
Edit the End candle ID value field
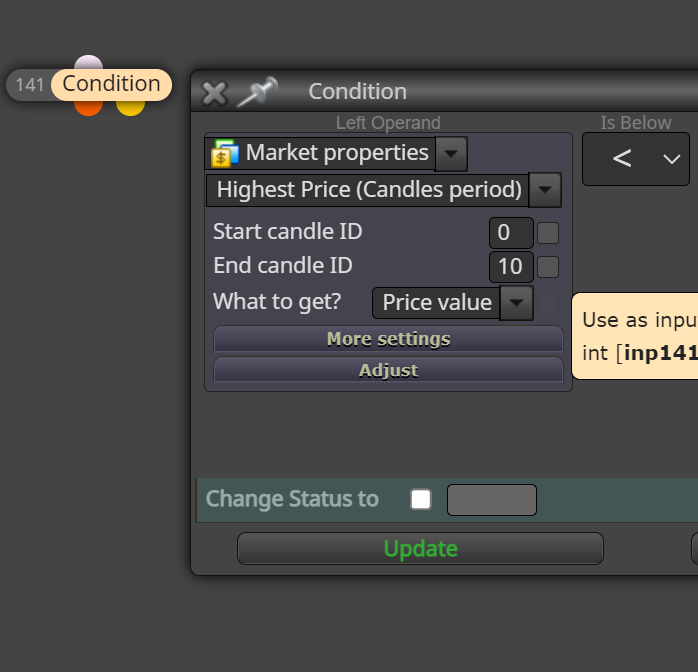pos(511,267)
